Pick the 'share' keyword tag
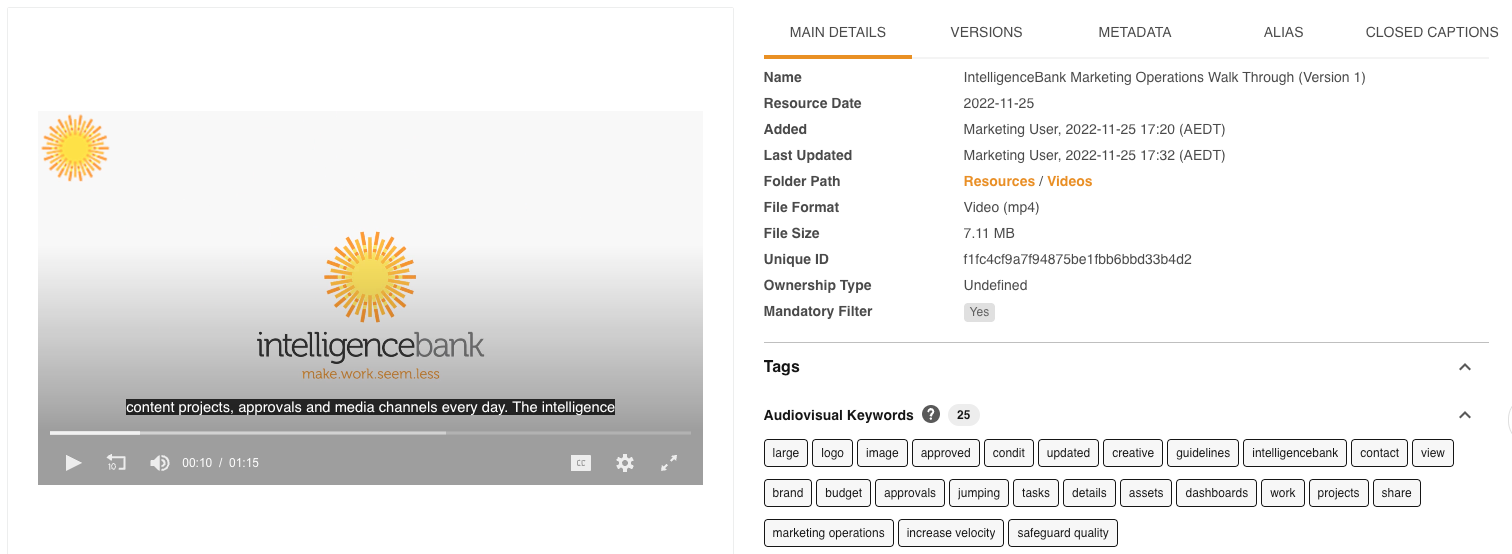 (x=1397, y=493)
